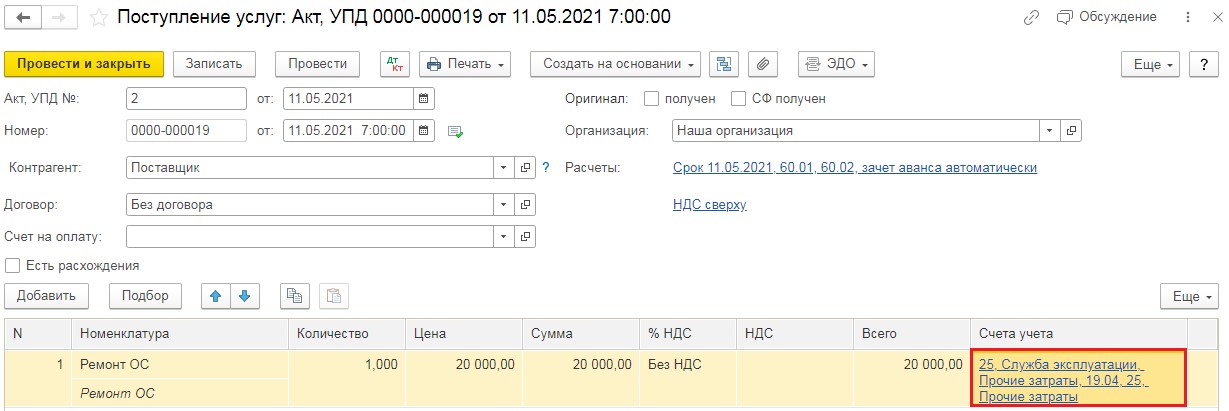Expand the Контрагент dropdown list
The image size is (1229, 411).
click(503, 168)
